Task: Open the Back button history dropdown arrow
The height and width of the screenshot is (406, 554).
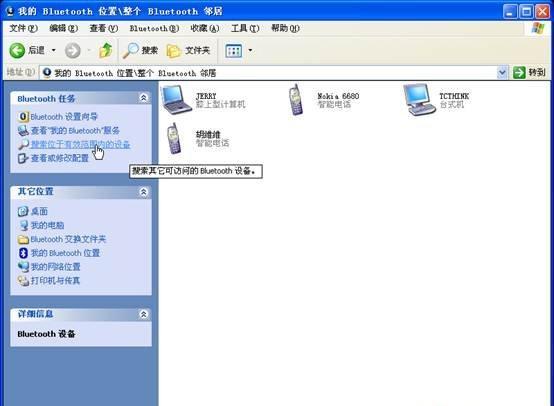Action: [x=54, y=51]
